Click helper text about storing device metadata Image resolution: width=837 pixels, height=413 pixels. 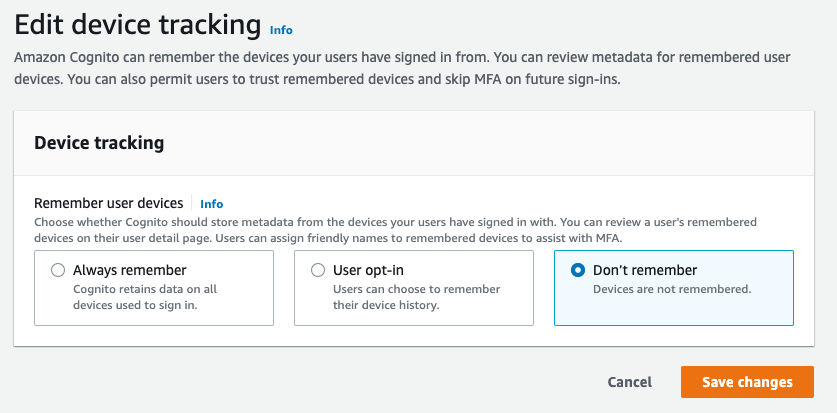tap(395, 230)
